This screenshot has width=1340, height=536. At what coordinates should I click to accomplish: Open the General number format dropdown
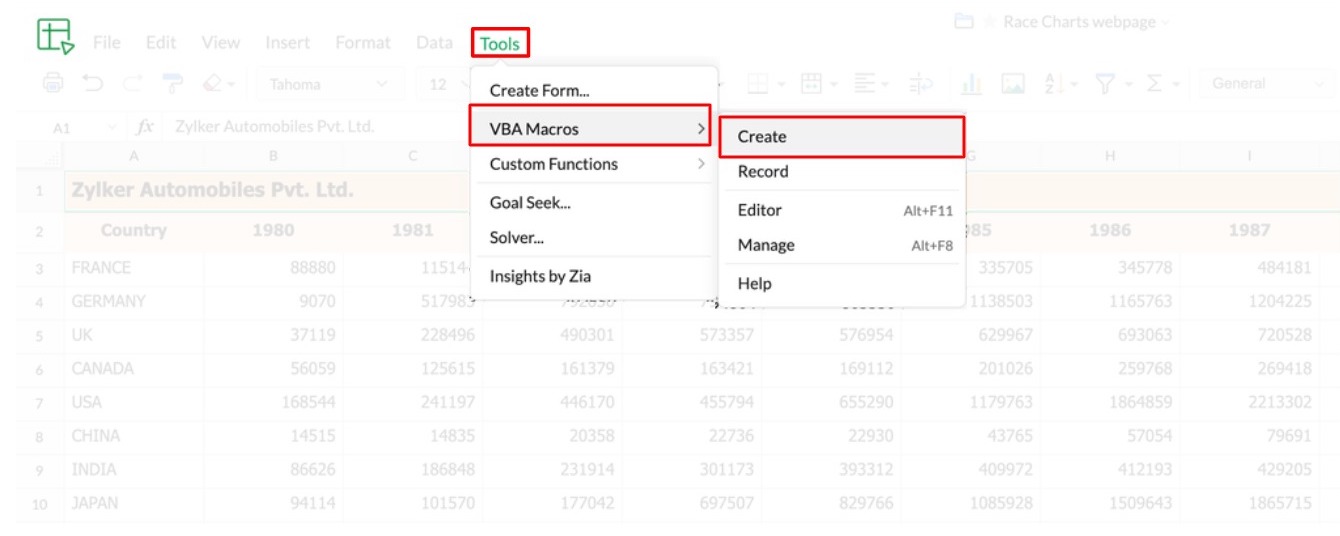pos(1265,84)
